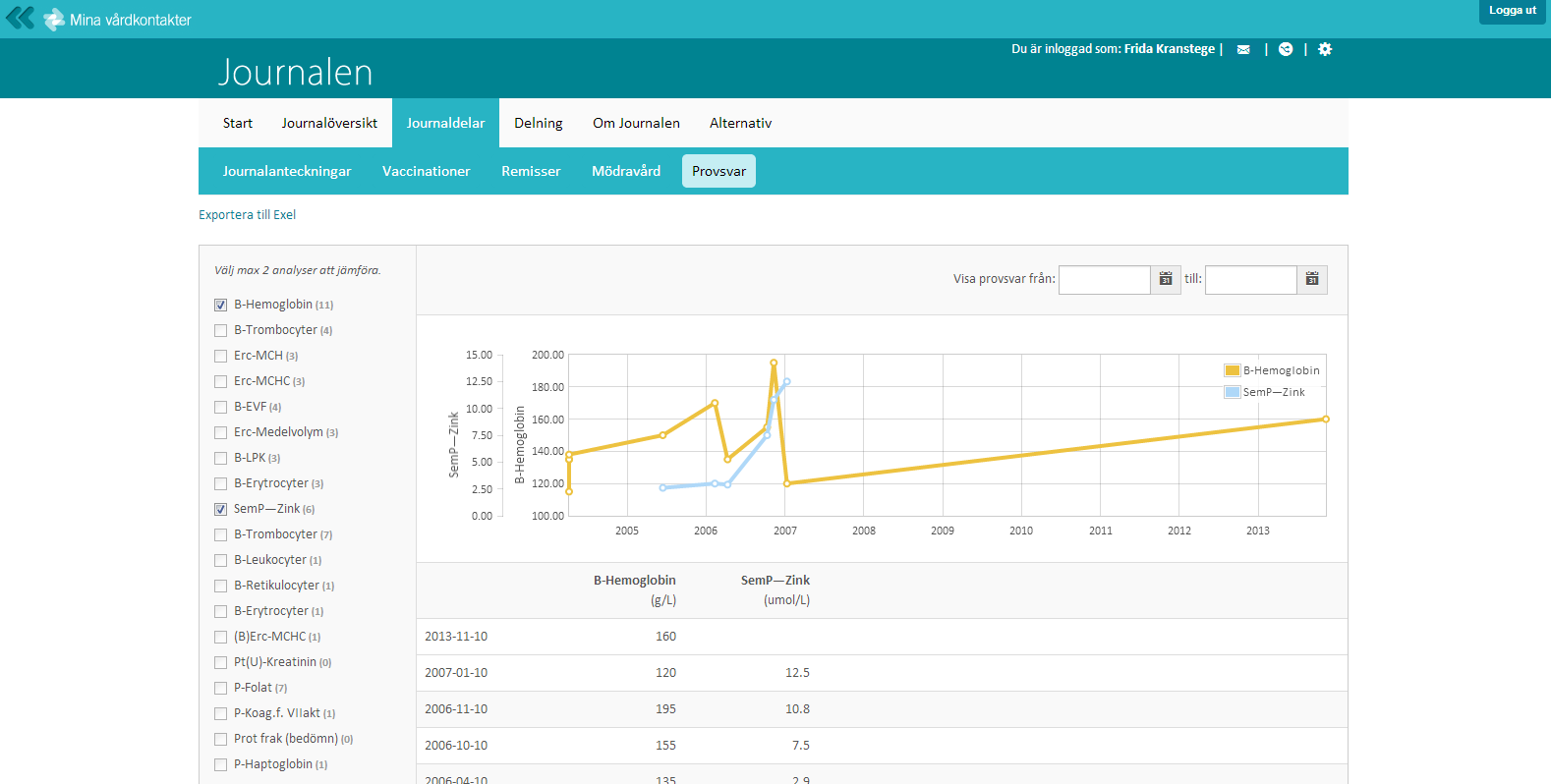Screen dimensions: 1551x784
Task: Open the Alternativ tab
Action: tap(740, 123)
